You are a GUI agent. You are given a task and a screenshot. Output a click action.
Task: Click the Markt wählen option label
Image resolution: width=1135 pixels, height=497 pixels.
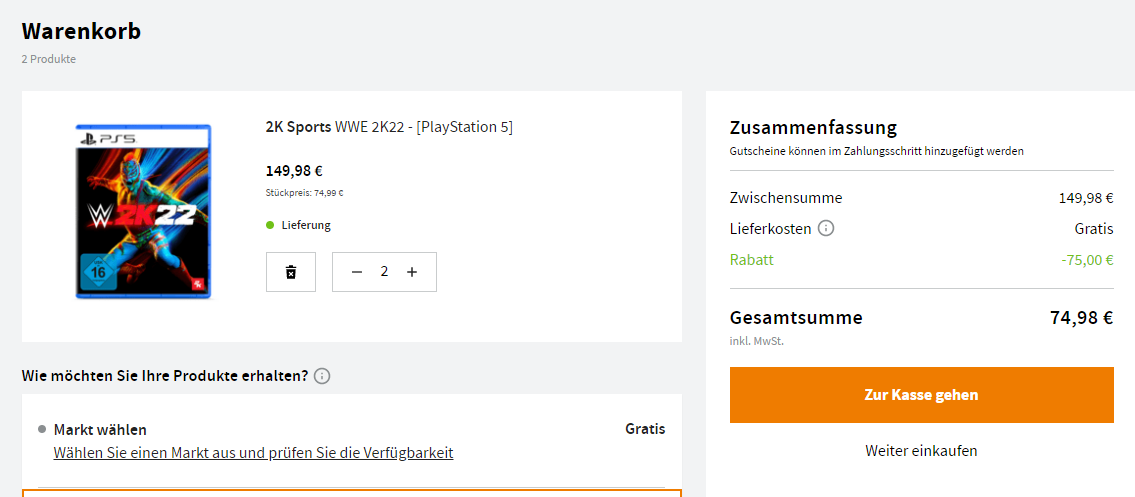click(x=100, y=430)
